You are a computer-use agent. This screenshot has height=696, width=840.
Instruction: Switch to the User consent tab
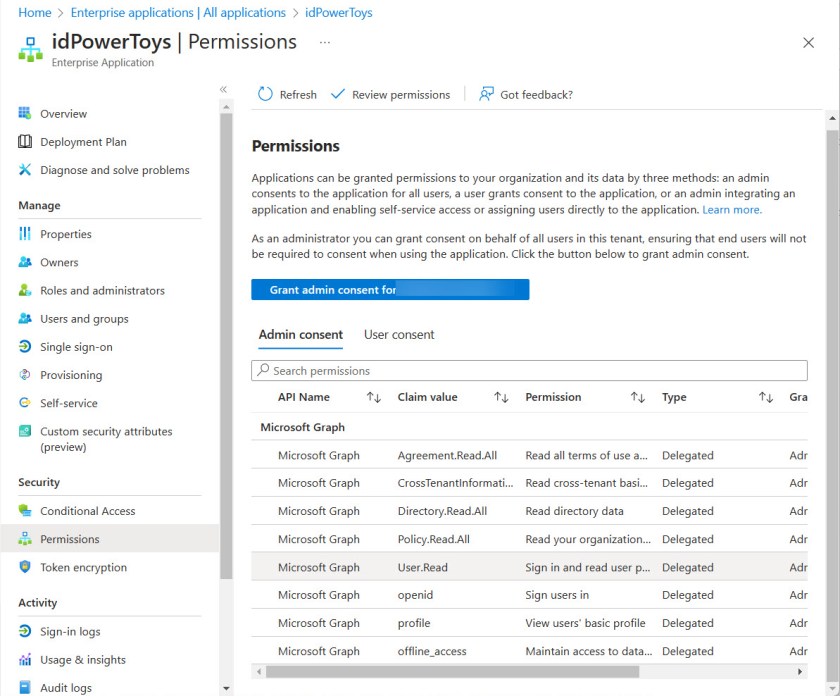pyautogui.click(x=399, y=334)
